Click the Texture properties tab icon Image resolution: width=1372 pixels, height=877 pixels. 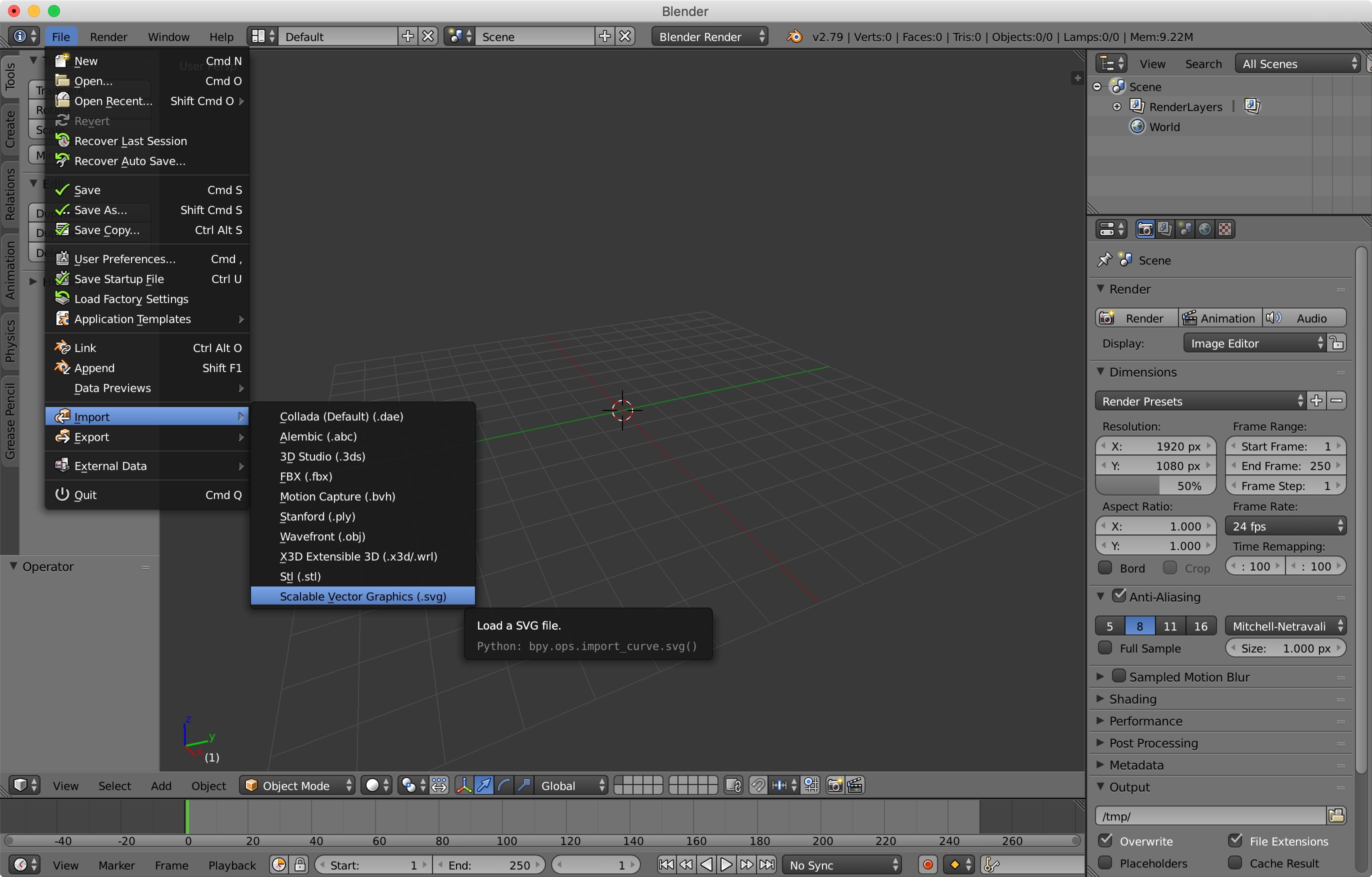click(x=1225, y=229)
